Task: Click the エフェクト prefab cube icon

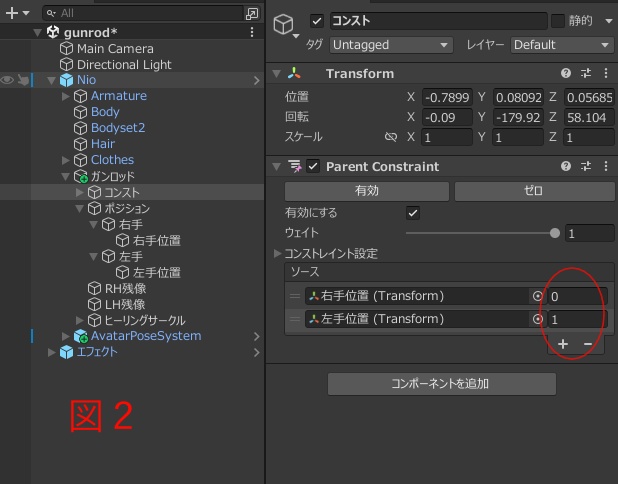Action: coord(66,352)
